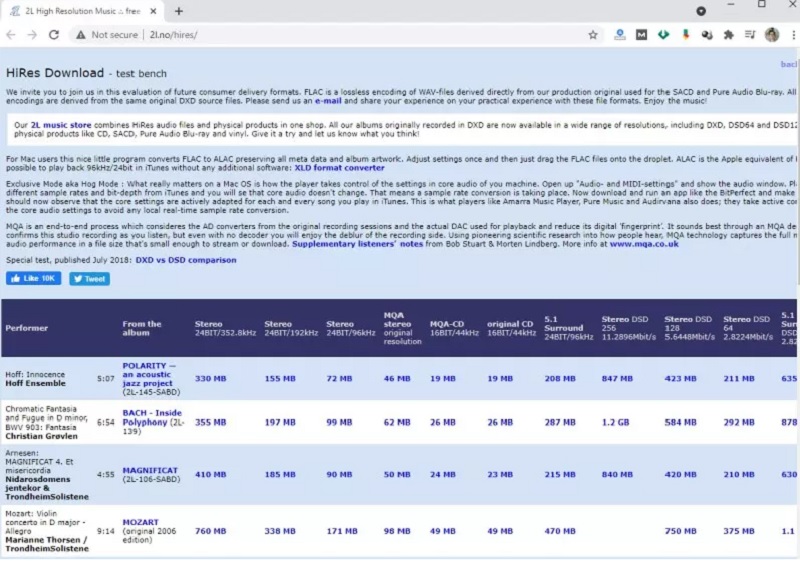Download Magnificat 23 MB original CD file
This screenshot has width=800, height=561.
tap(500, 475)
